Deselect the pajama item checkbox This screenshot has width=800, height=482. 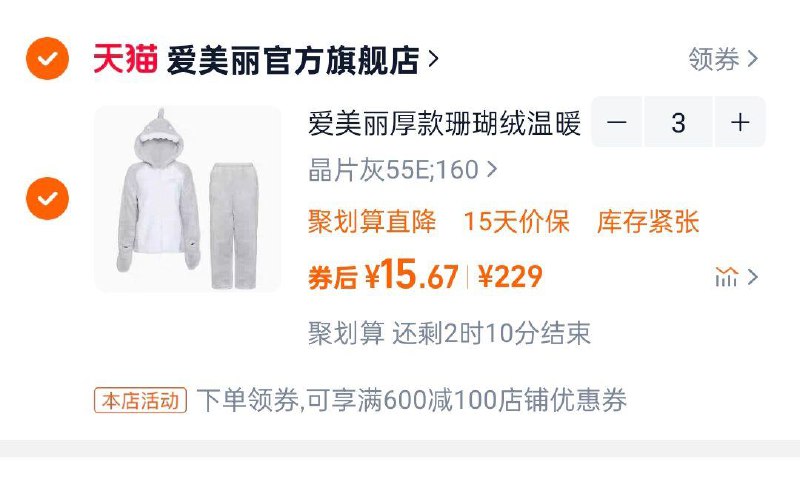(47, 198)
